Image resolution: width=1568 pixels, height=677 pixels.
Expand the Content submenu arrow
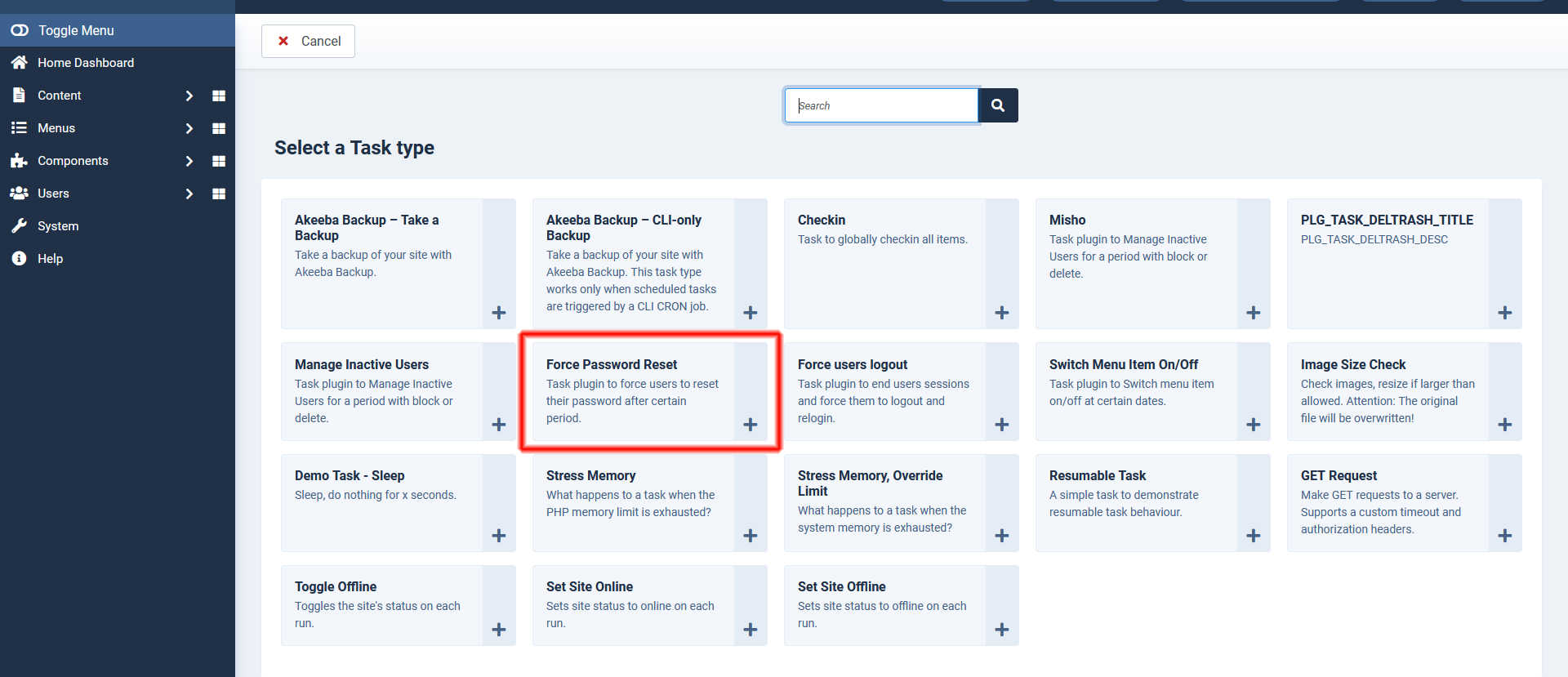coord(189,96)
